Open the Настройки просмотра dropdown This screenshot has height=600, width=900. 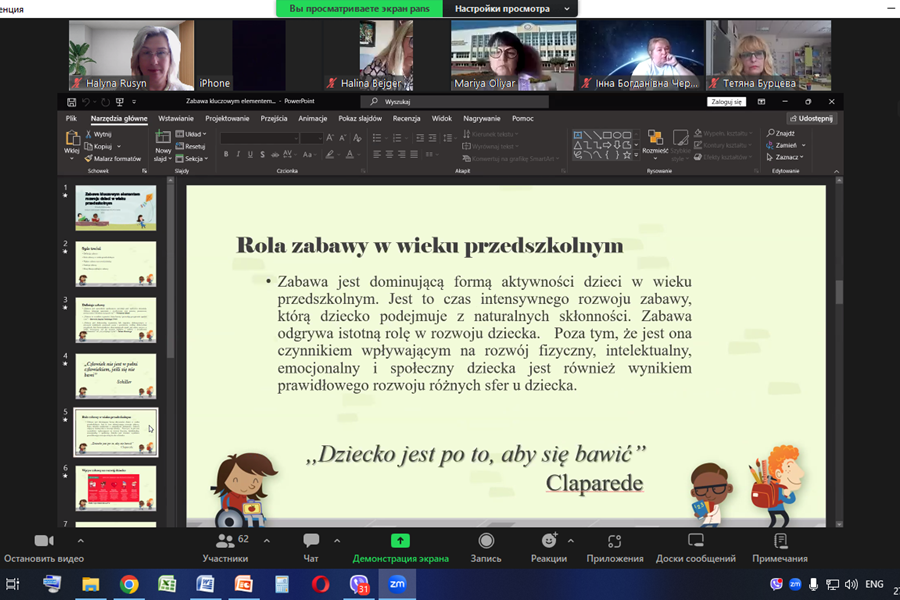tap(511, 9)
